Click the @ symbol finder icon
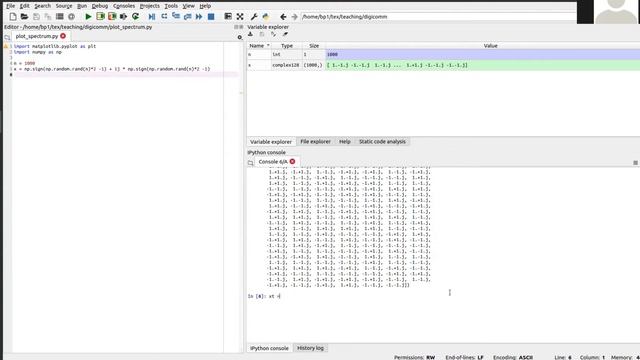 click(71, 17)
